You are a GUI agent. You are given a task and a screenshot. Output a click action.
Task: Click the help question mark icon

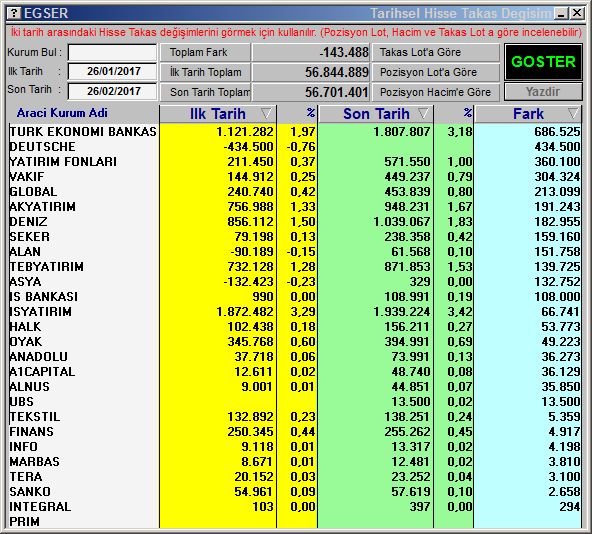(x=14, y=13)
